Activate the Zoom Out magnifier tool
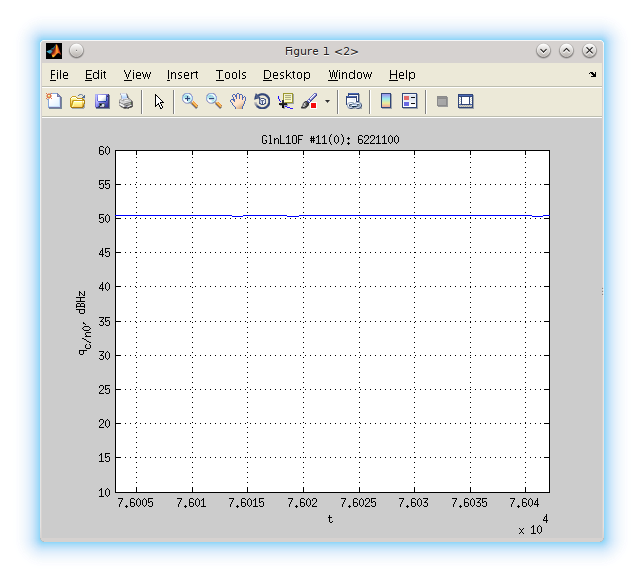 click(214, 101)
